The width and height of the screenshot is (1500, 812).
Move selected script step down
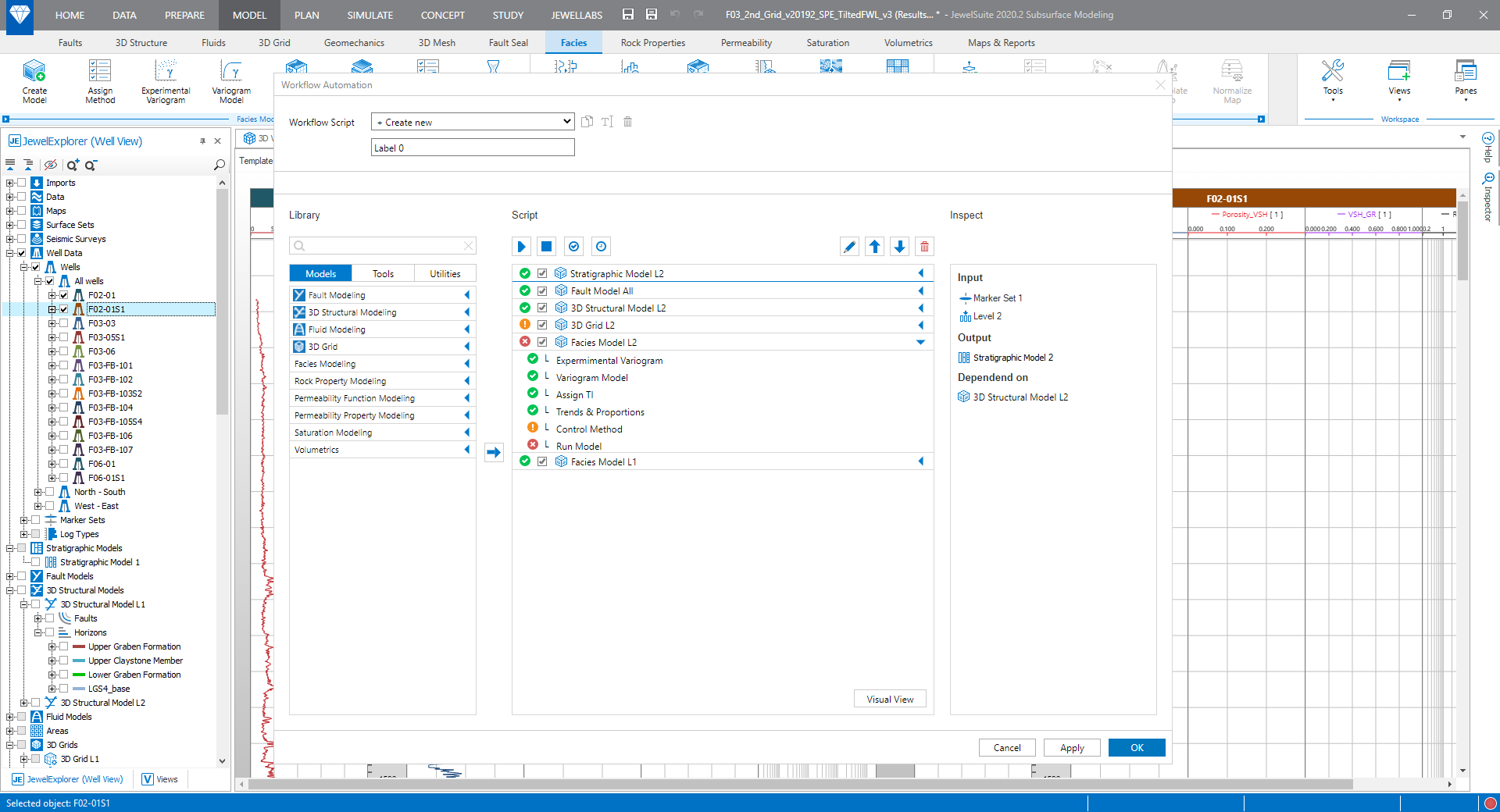pyautogui.click(x=900, y=247)
